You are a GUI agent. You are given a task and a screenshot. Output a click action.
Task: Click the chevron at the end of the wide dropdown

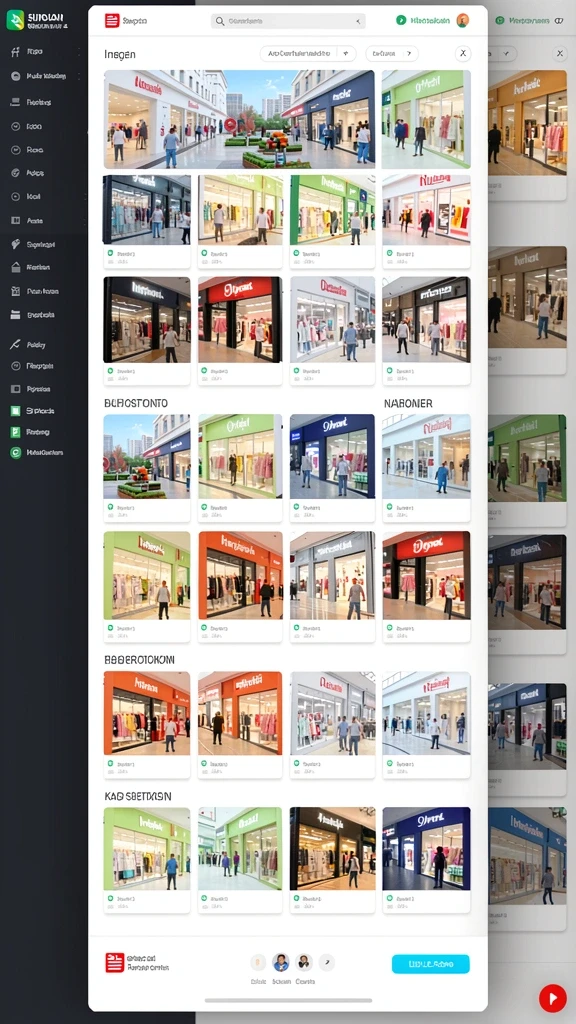345,54
